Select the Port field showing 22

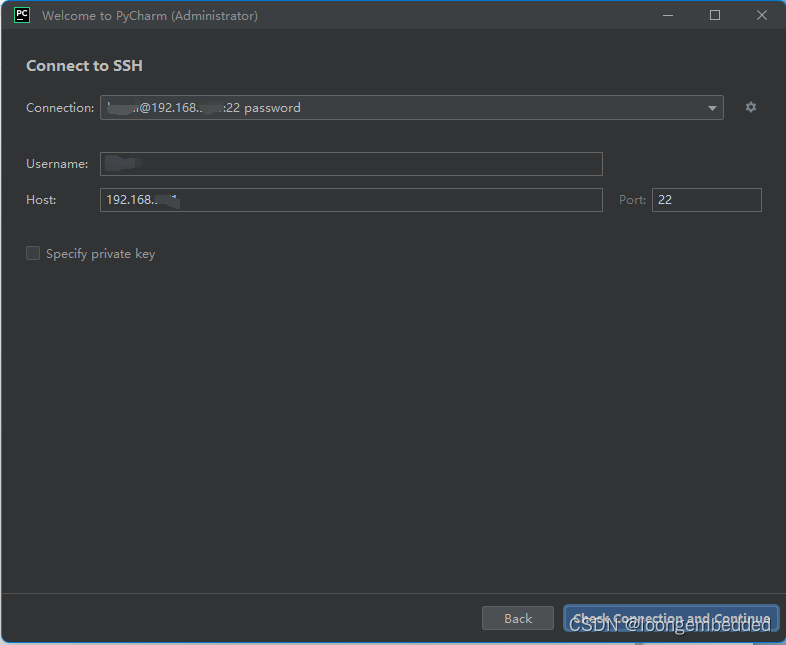(x=706, y=200)
